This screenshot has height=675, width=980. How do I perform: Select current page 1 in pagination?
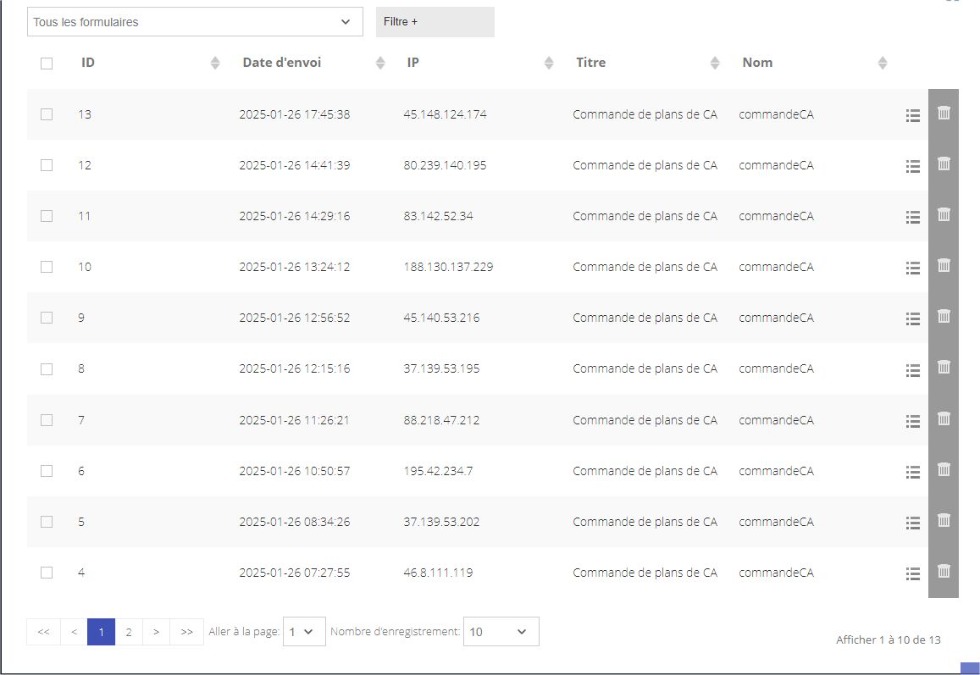click(x=101, y=632)
